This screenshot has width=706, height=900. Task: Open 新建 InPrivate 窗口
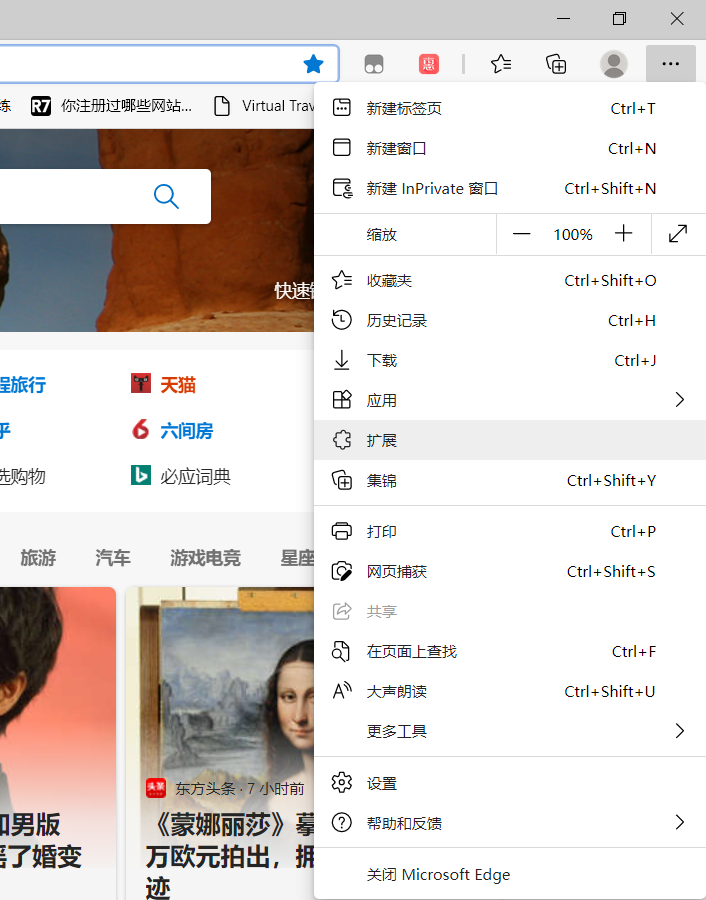pos(510,188)
